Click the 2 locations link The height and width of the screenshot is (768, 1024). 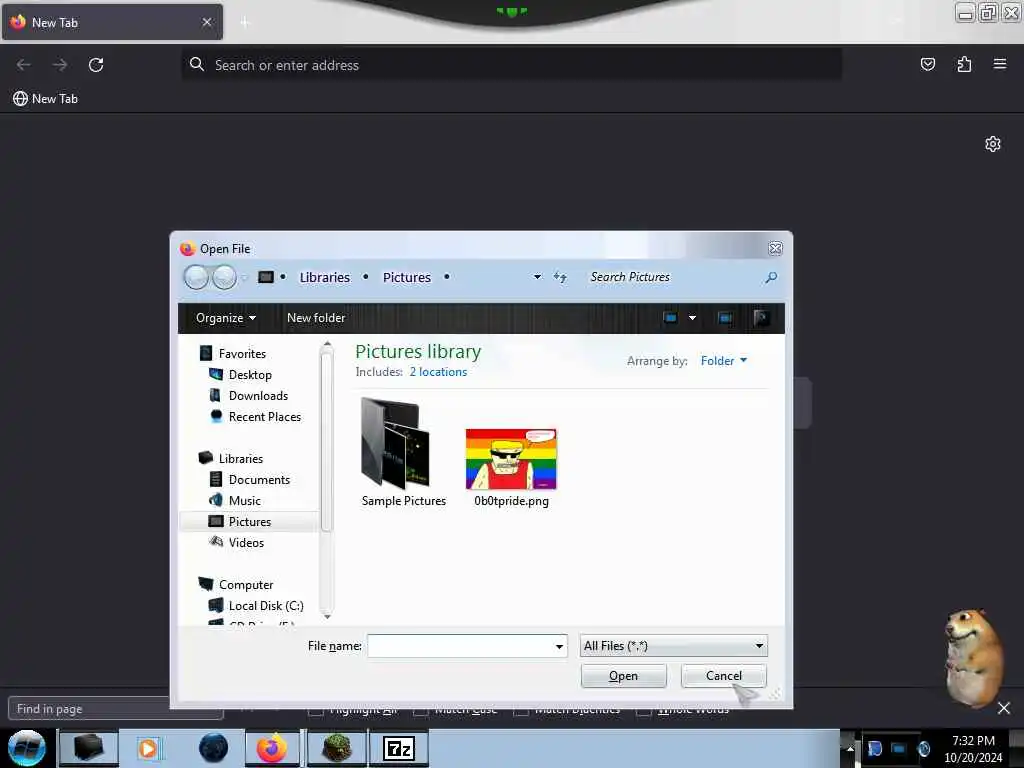(x=438, y=372)
